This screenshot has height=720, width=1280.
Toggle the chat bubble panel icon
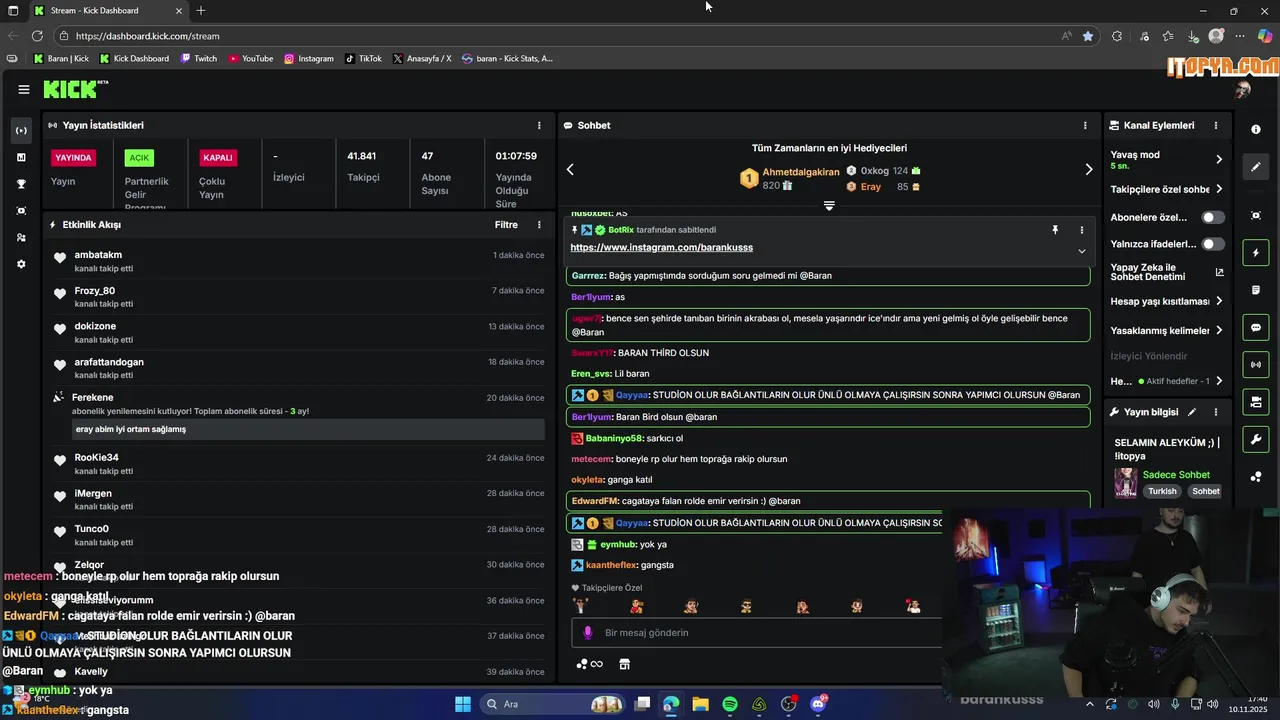pyautogui.click(x=1256, y=327)
